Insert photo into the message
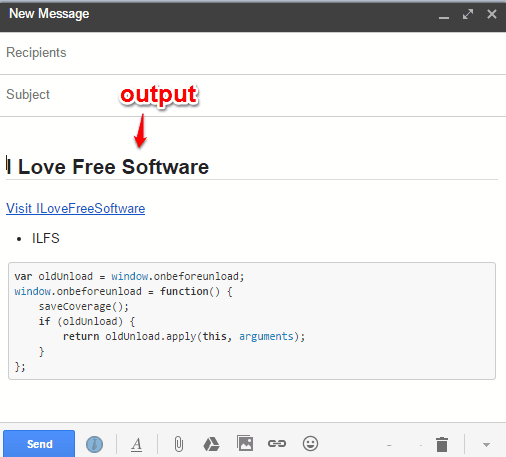The image size is (506, 457). pos(245,443)
